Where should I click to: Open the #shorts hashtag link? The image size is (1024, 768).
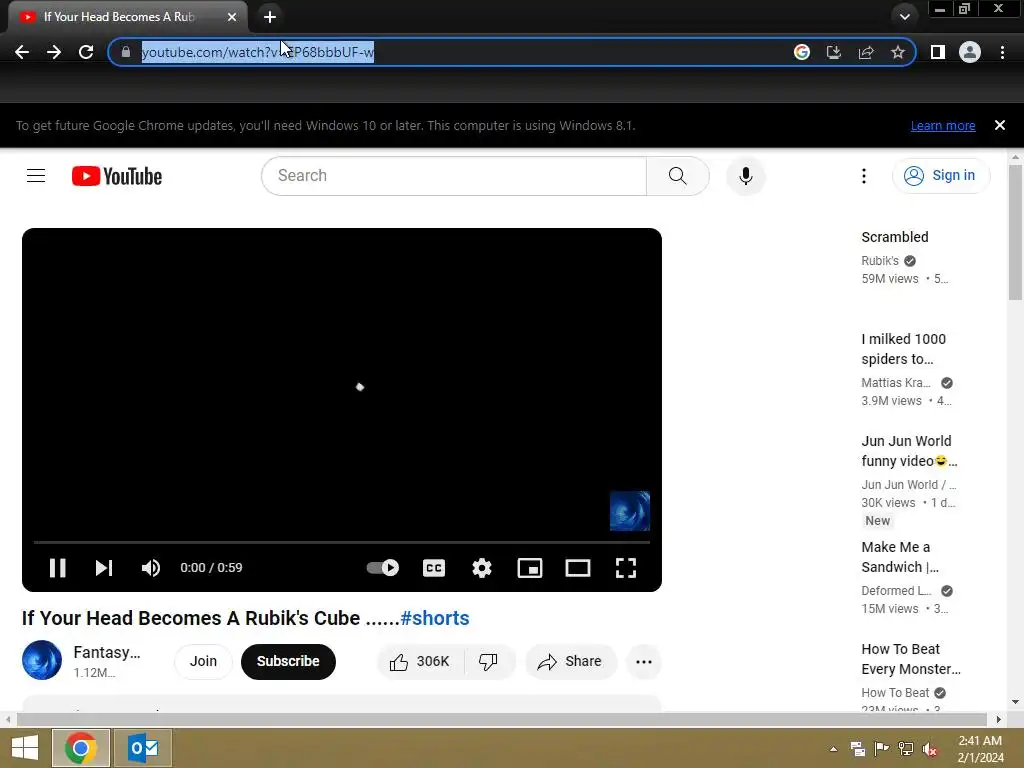pos(435,618)
